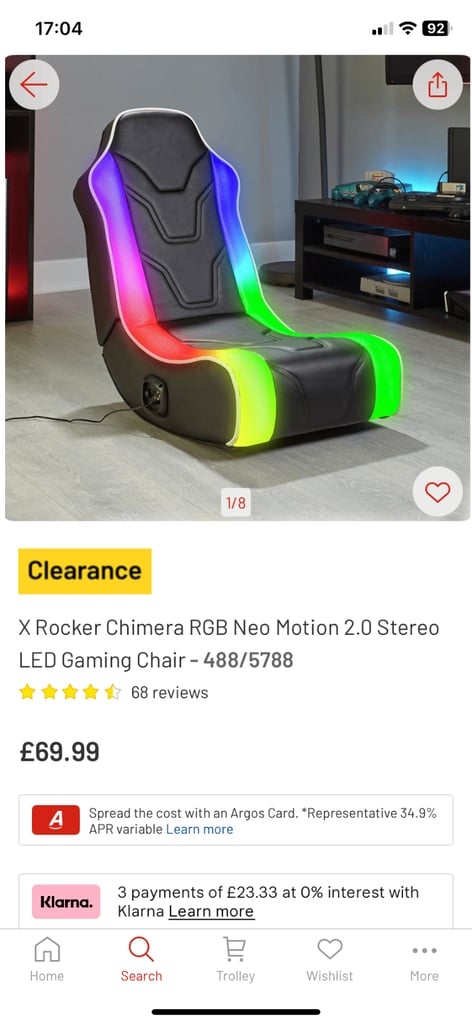Tap the product title text
Viewport: 472px width, 1024px height.
coord(228,644)
